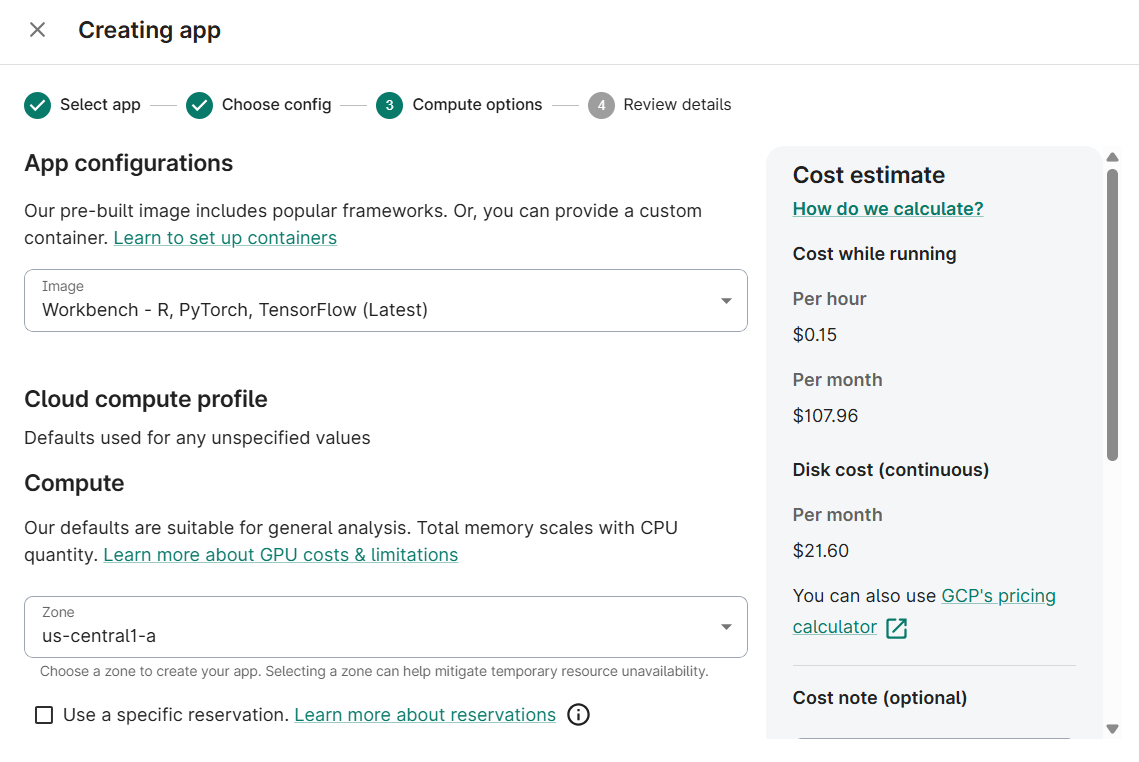Click the Select app completed checkmark icon
1139x762 pixels.
[x=37, y=105]
